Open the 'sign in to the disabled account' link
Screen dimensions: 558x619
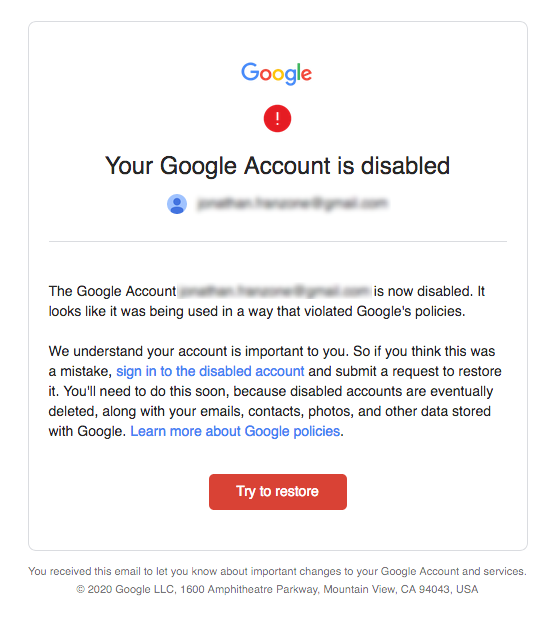coord(210,371)
